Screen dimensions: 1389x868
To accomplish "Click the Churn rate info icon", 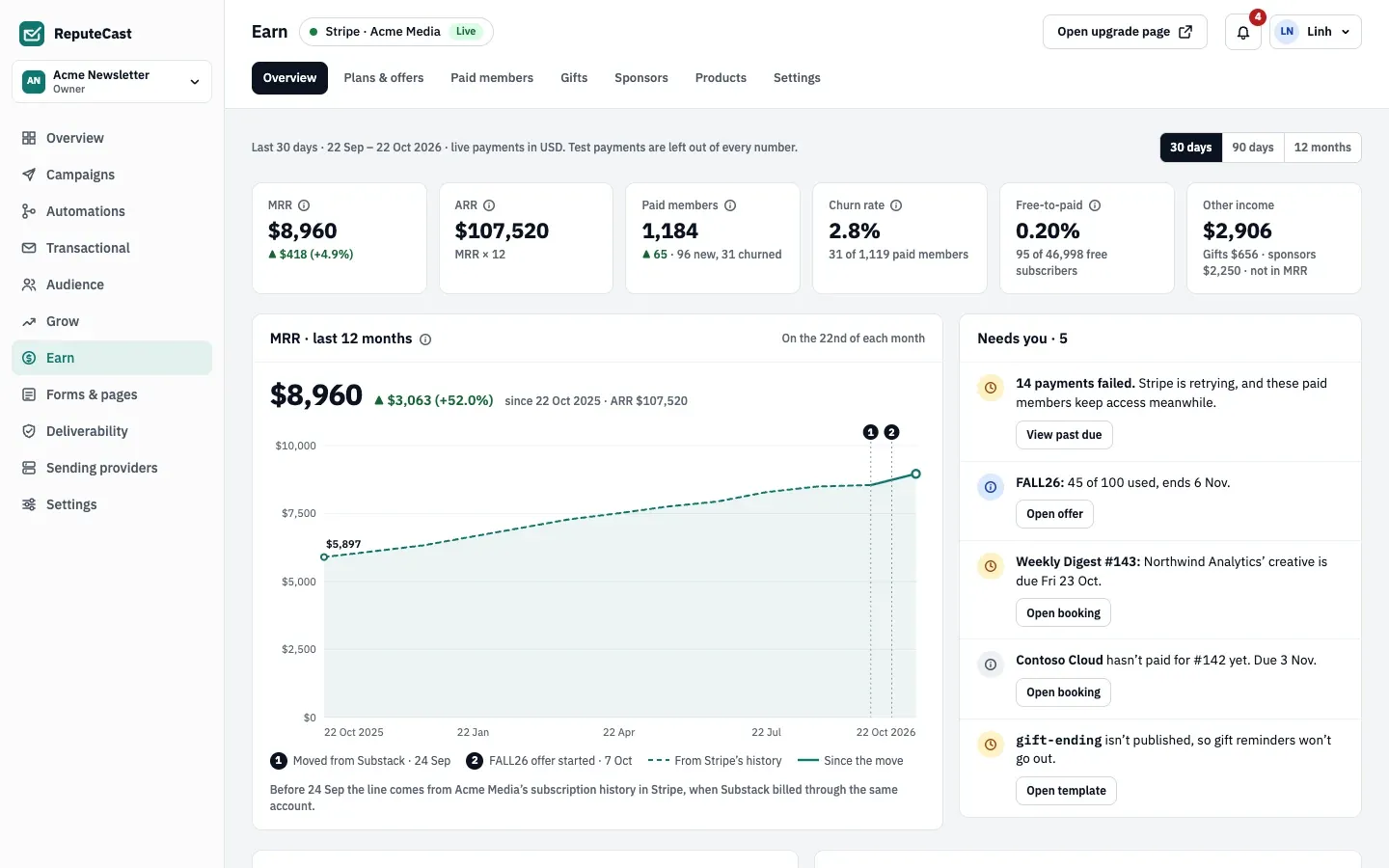I will 896,205.
